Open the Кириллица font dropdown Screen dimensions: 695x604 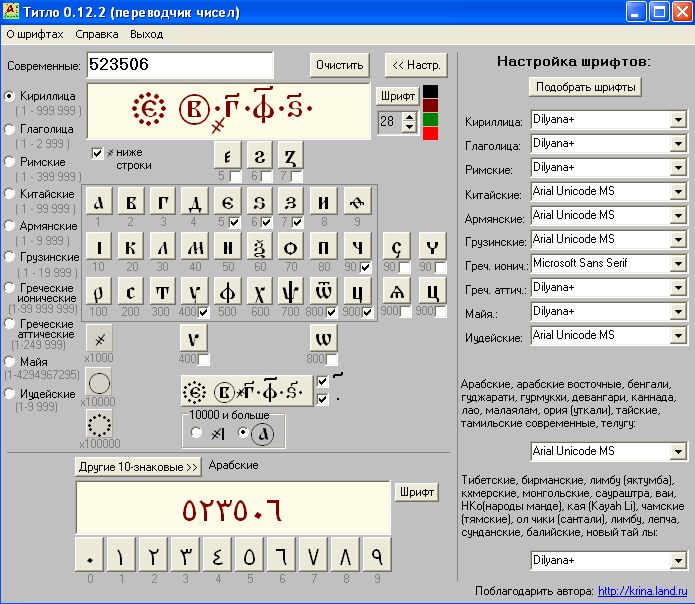(678, 120)
